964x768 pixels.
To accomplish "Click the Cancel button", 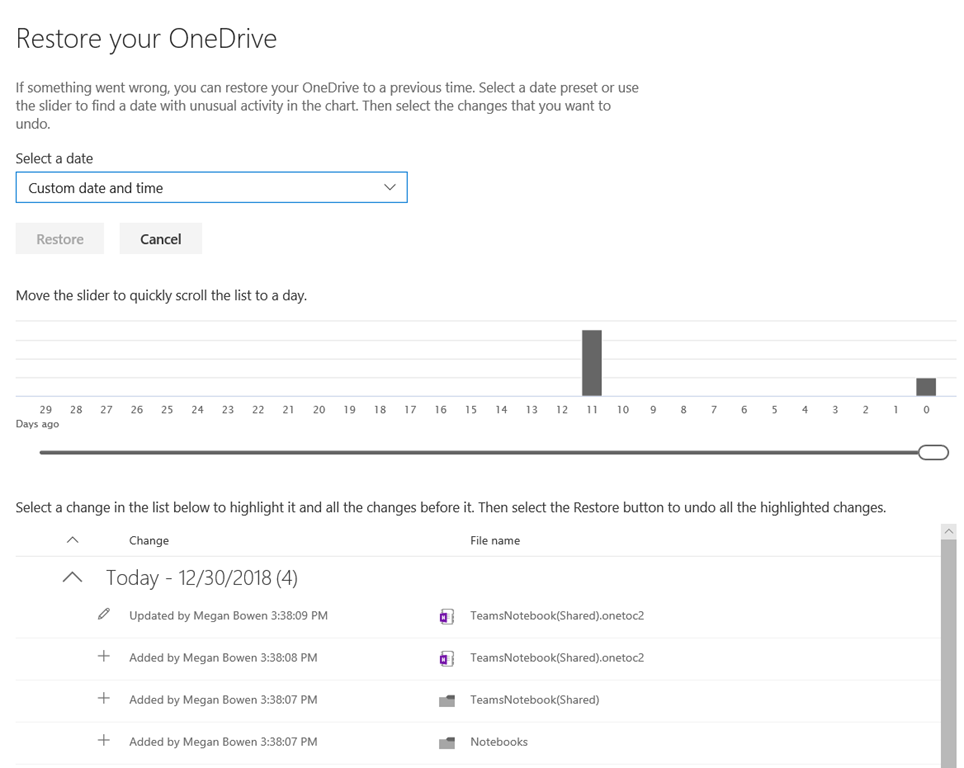I will point(160,239).
